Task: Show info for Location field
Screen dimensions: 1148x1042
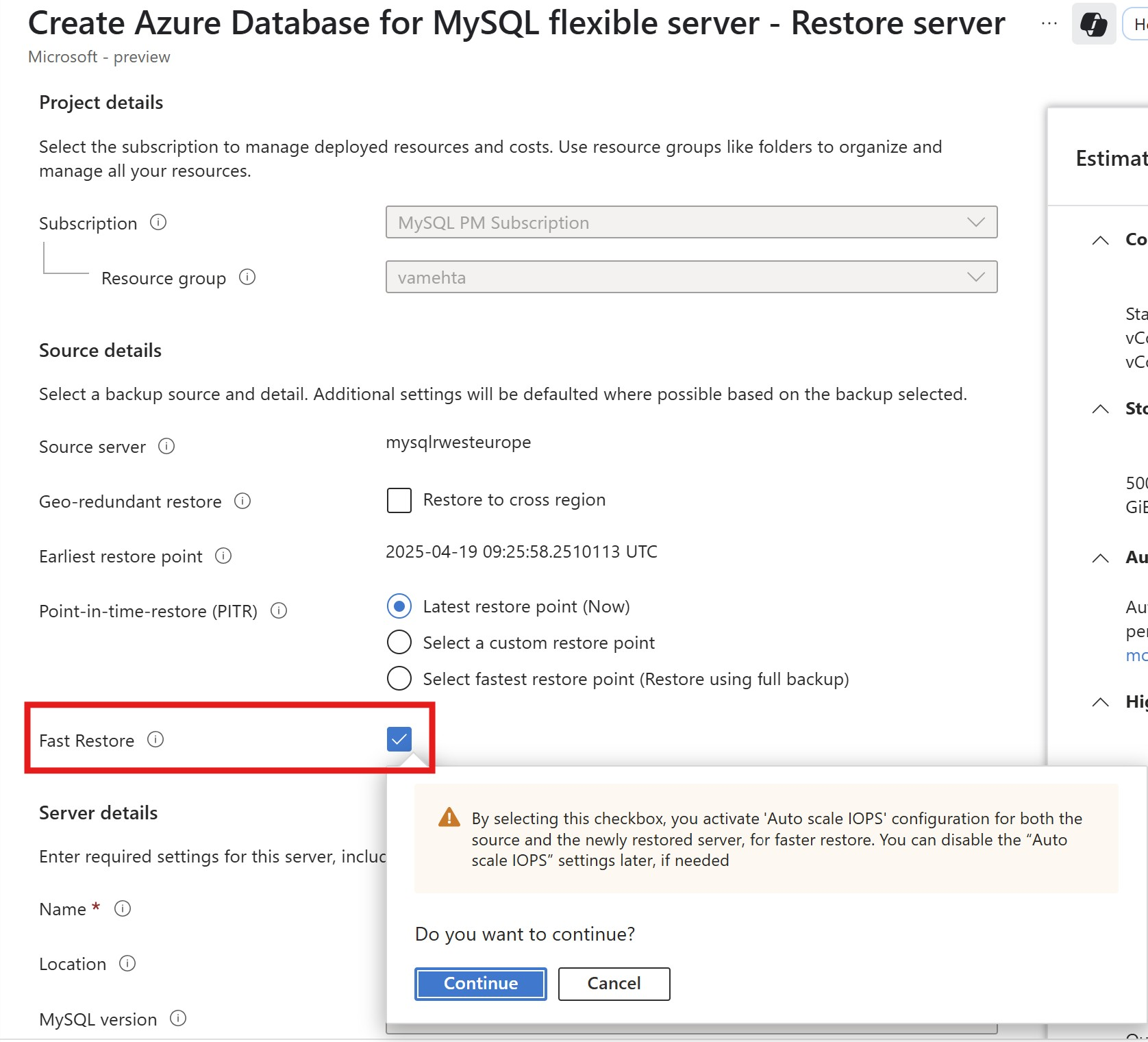Action: 127,964
